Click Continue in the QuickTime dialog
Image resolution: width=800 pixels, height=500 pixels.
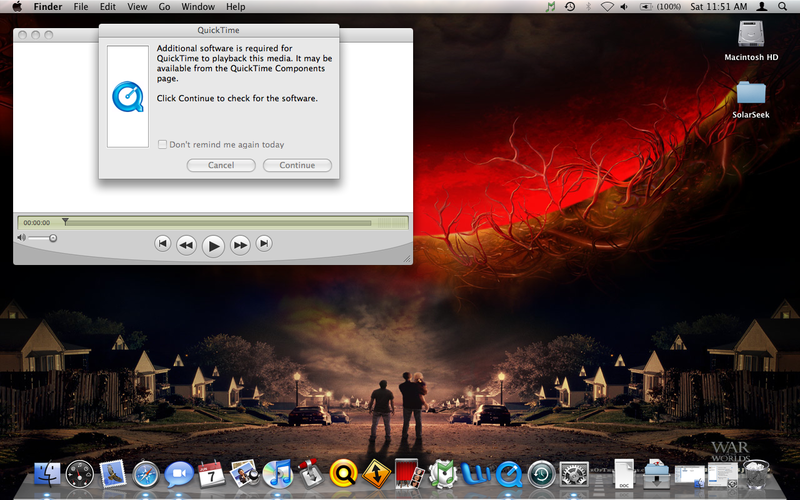coord(297,165)
